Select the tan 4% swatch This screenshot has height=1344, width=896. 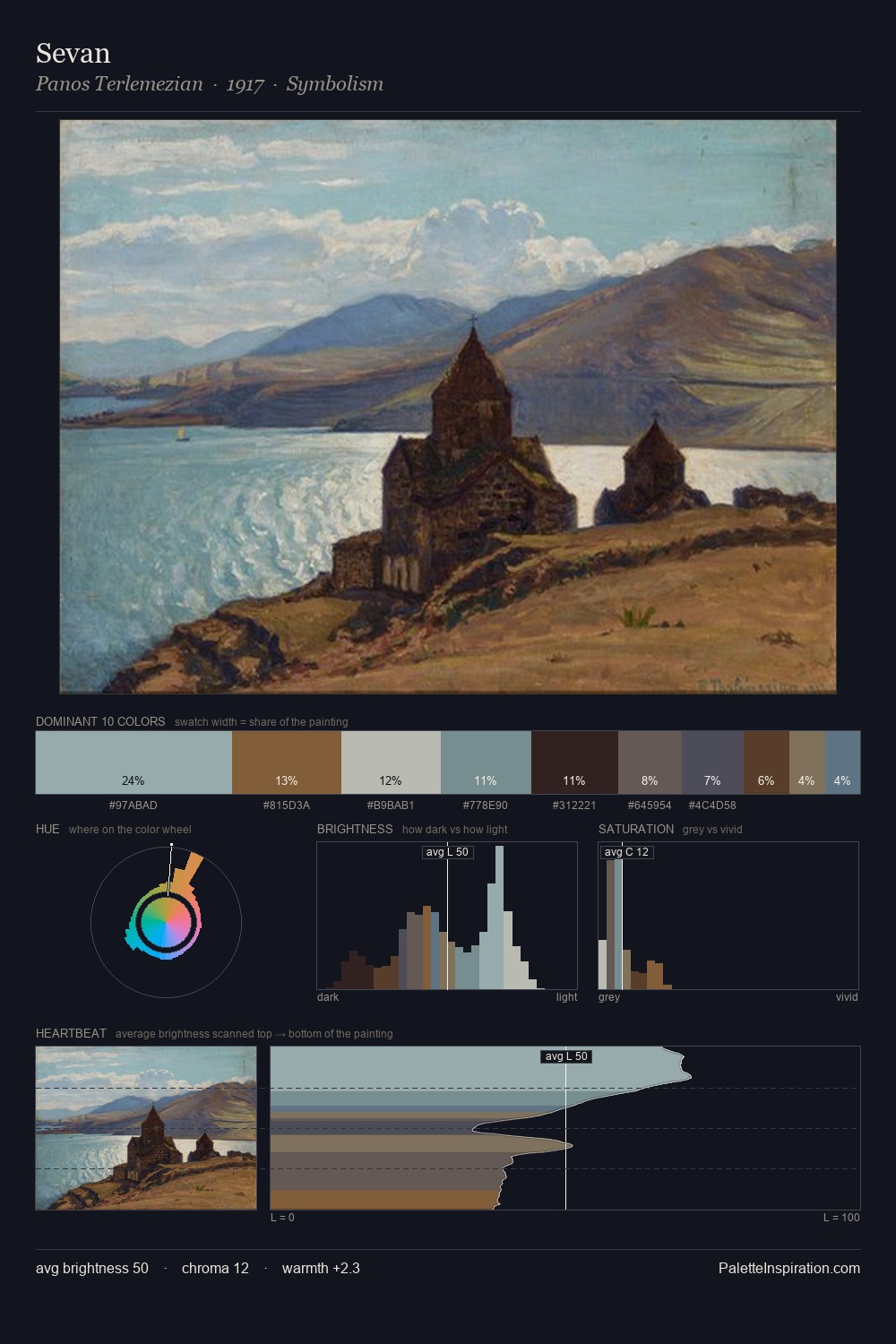click(x=807, y=762)
